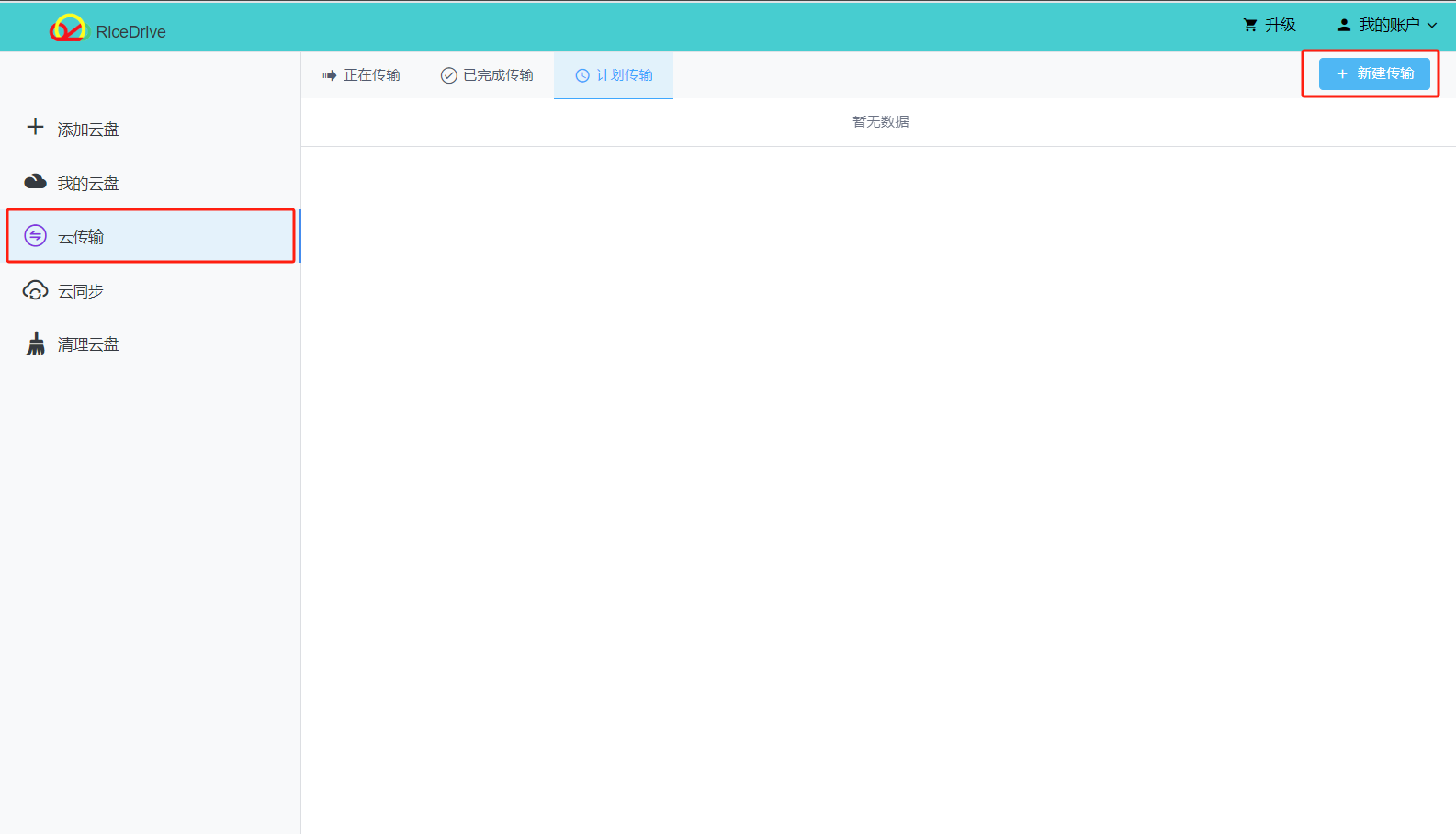This screenshot has height=834, width=1456.
Task: Open 云同步 in the sidebar
Action: (x=151, y=290)
